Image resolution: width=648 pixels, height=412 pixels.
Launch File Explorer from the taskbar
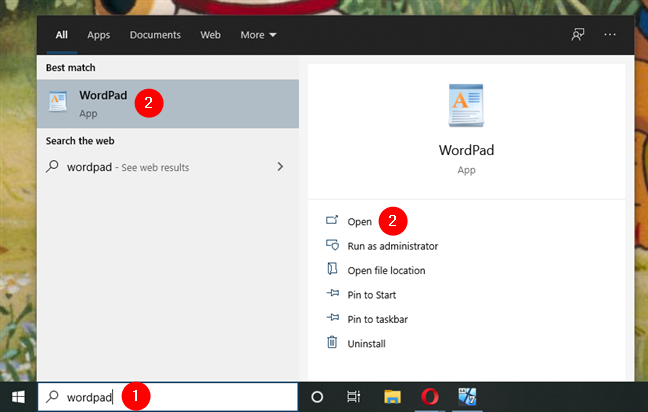click(392, 396)
